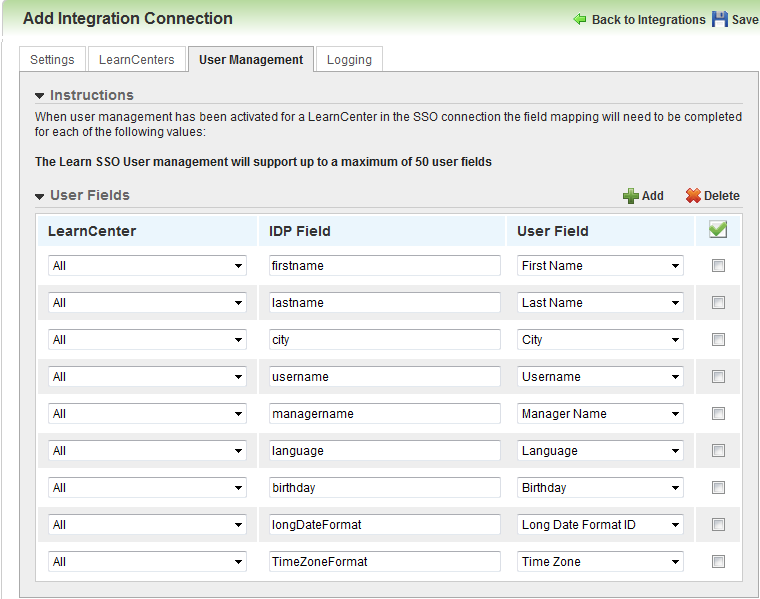Open the Language user field dropdown
The width and height of the screenshot is (760, 599).
point(600,451)
